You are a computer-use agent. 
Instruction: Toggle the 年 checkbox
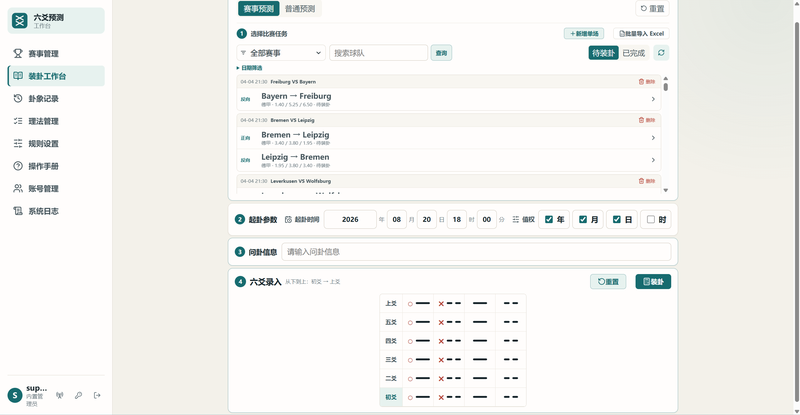[x=549, y=219]
